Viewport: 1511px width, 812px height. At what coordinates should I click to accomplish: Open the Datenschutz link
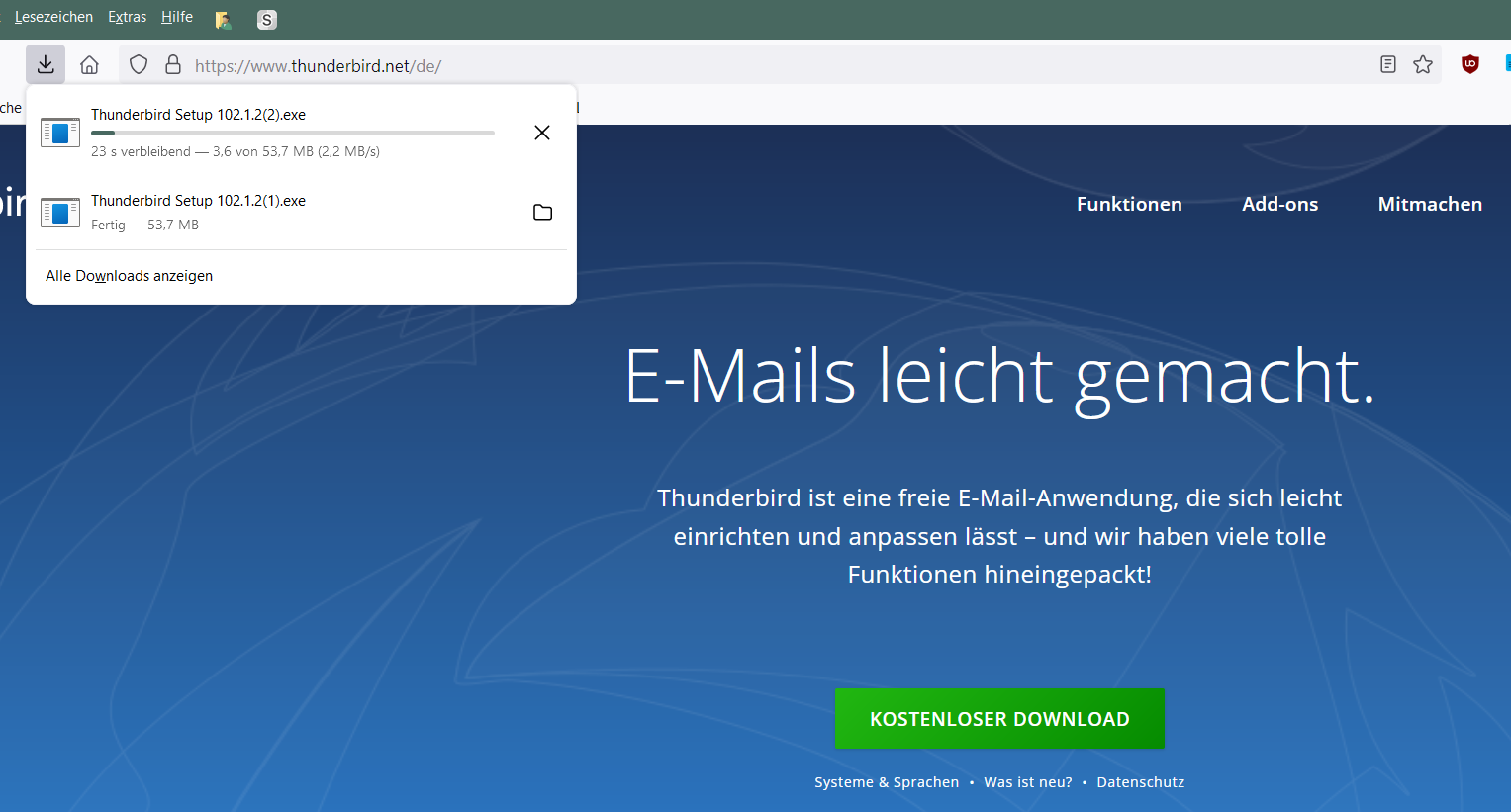click(1140, 782)
